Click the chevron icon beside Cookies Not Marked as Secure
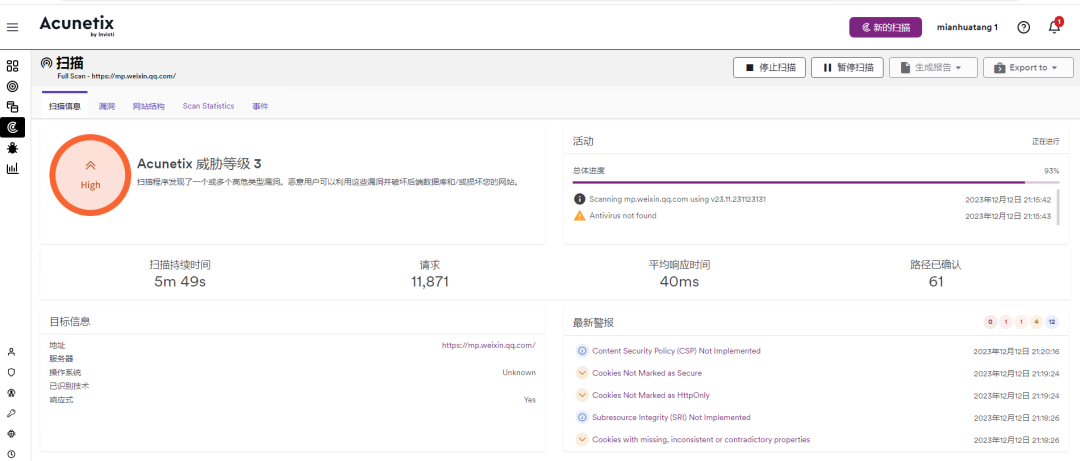1080x461 pixels. [581, 373]
